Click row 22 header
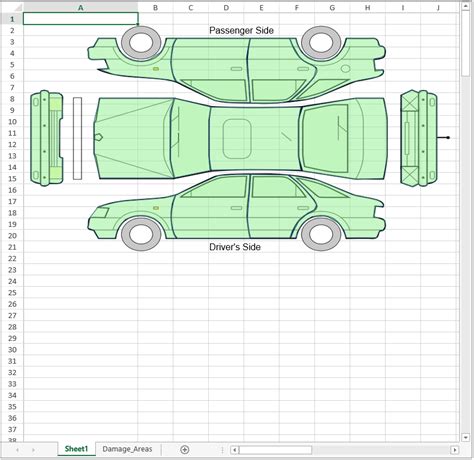 coord(12,258)
